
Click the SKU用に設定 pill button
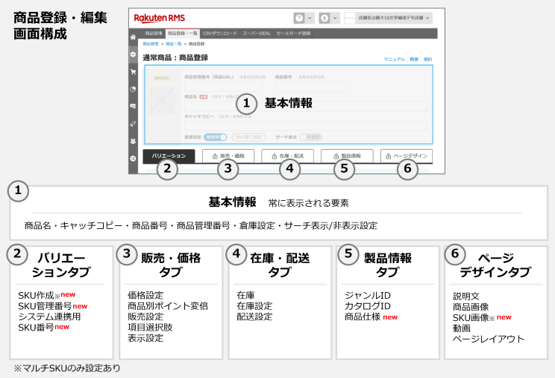(x=249, y=137)
